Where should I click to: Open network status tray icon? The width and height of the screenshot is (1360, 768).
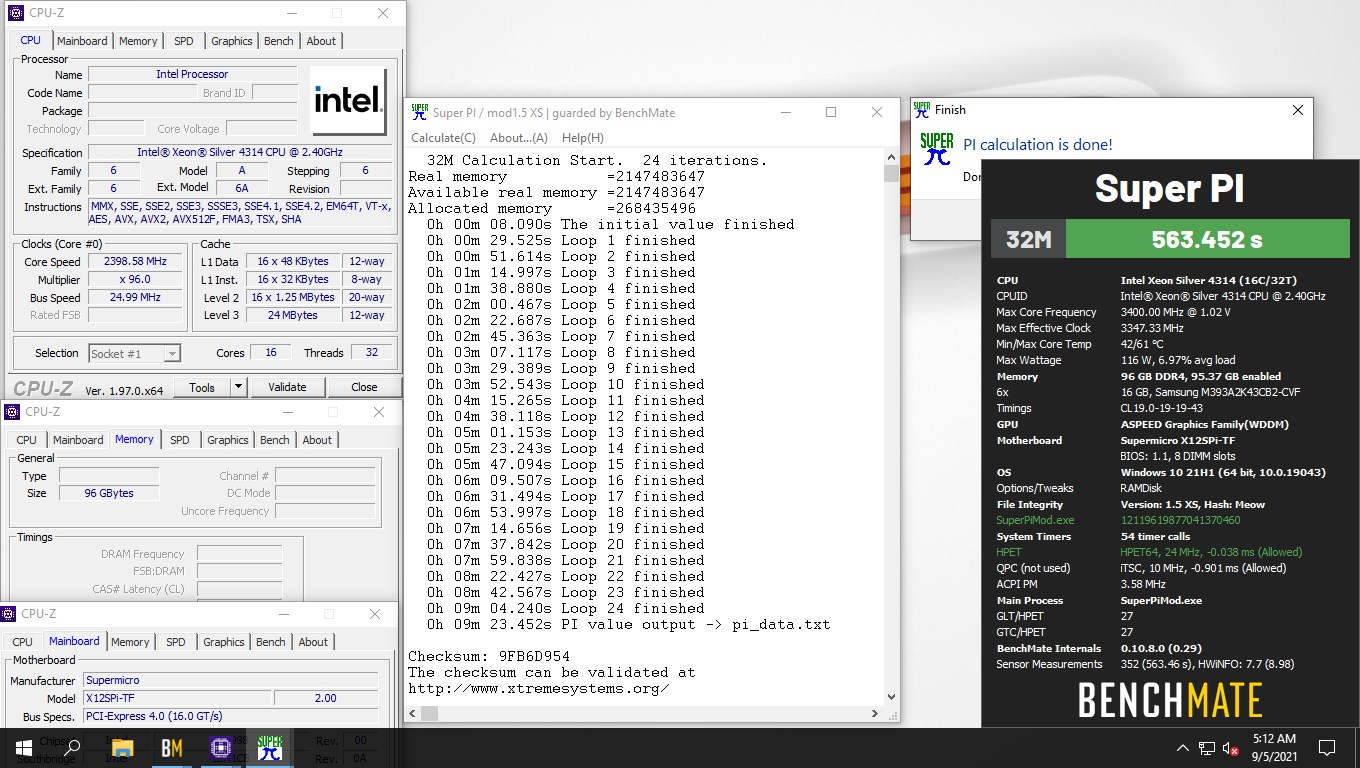click(x=1207, y=747)
